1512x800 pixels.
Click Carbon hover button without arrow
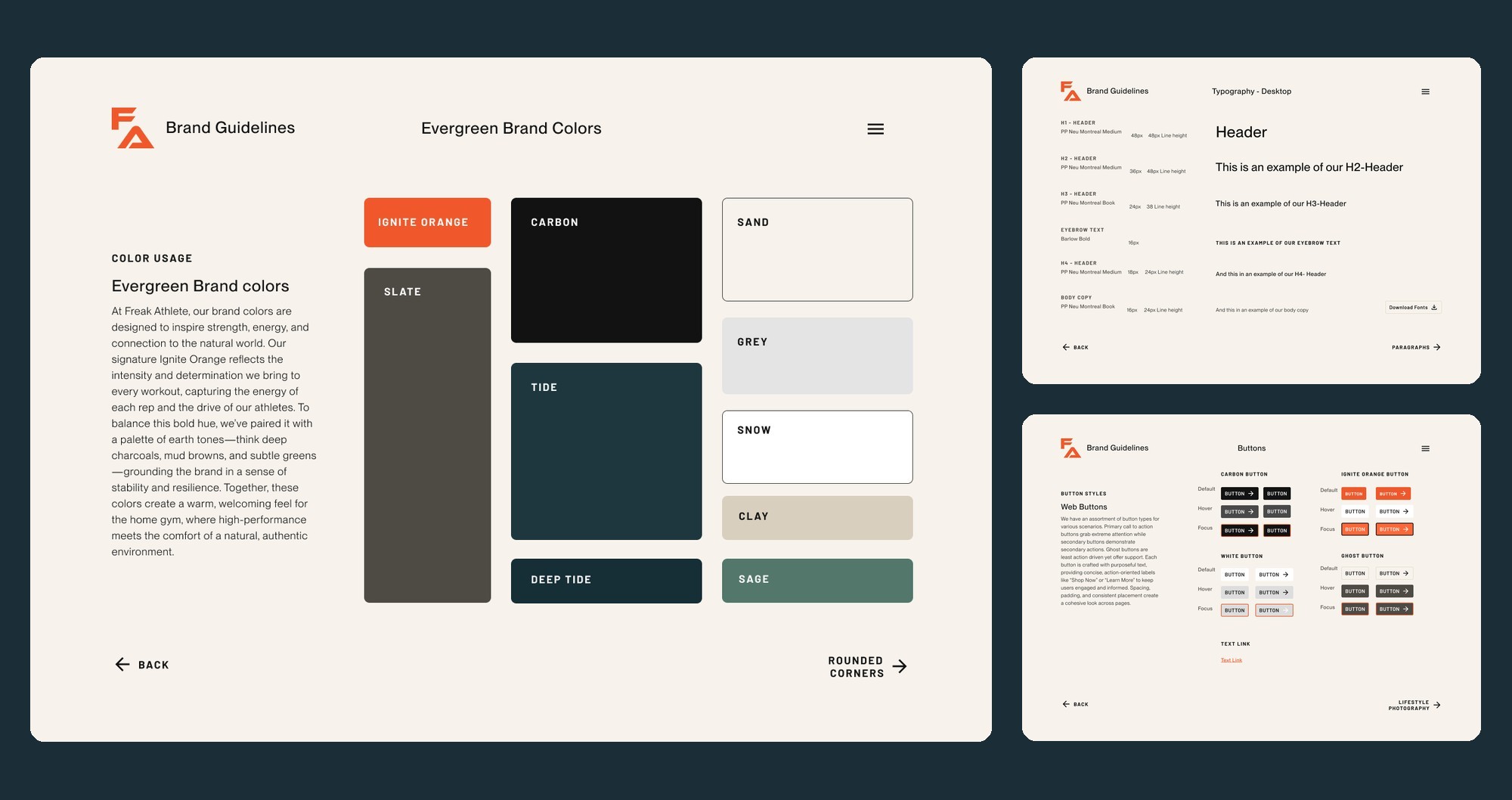coord(1277,512)
